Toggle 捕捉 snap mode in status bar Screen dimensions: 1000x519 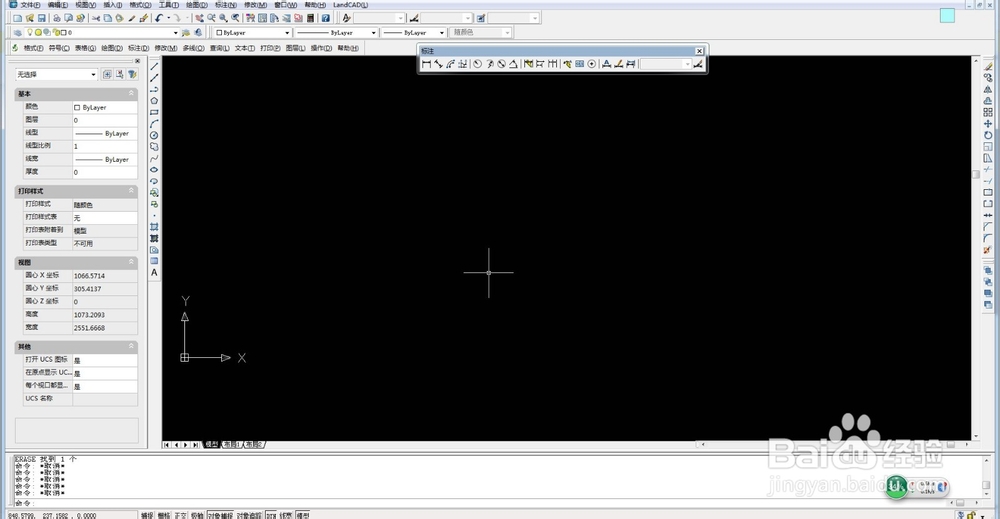tap(147, 515)
